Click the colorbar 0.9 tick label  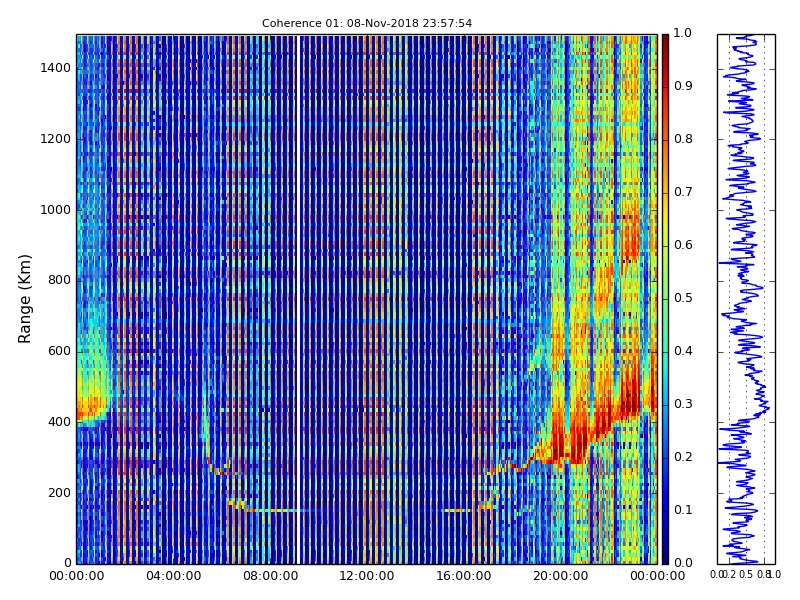[683, 86]
